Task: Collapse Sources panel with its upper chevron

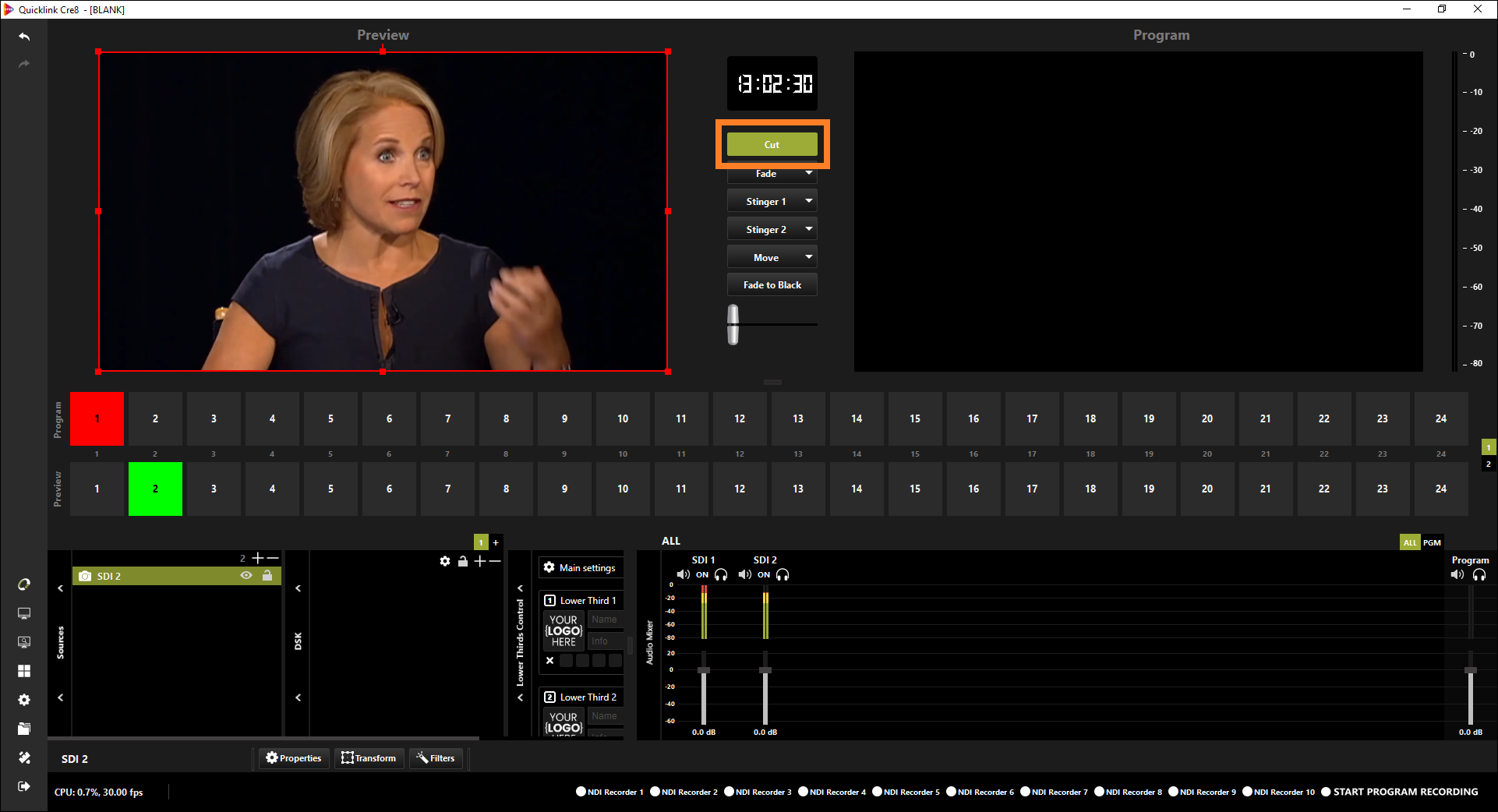Action: (x=60, y=588)
